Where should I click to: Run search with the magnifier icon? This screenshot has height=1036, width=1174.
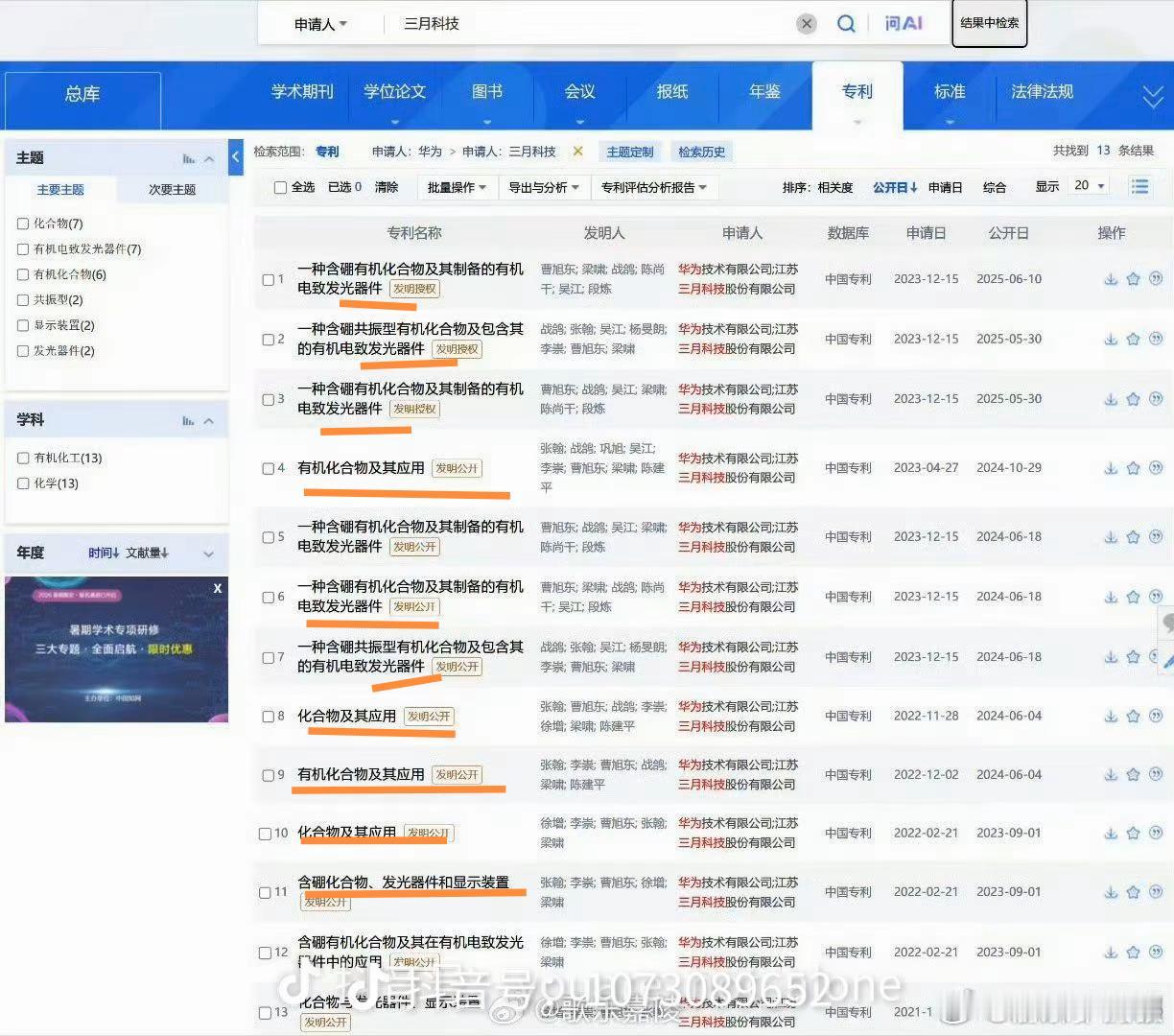(x=846, y=24)
